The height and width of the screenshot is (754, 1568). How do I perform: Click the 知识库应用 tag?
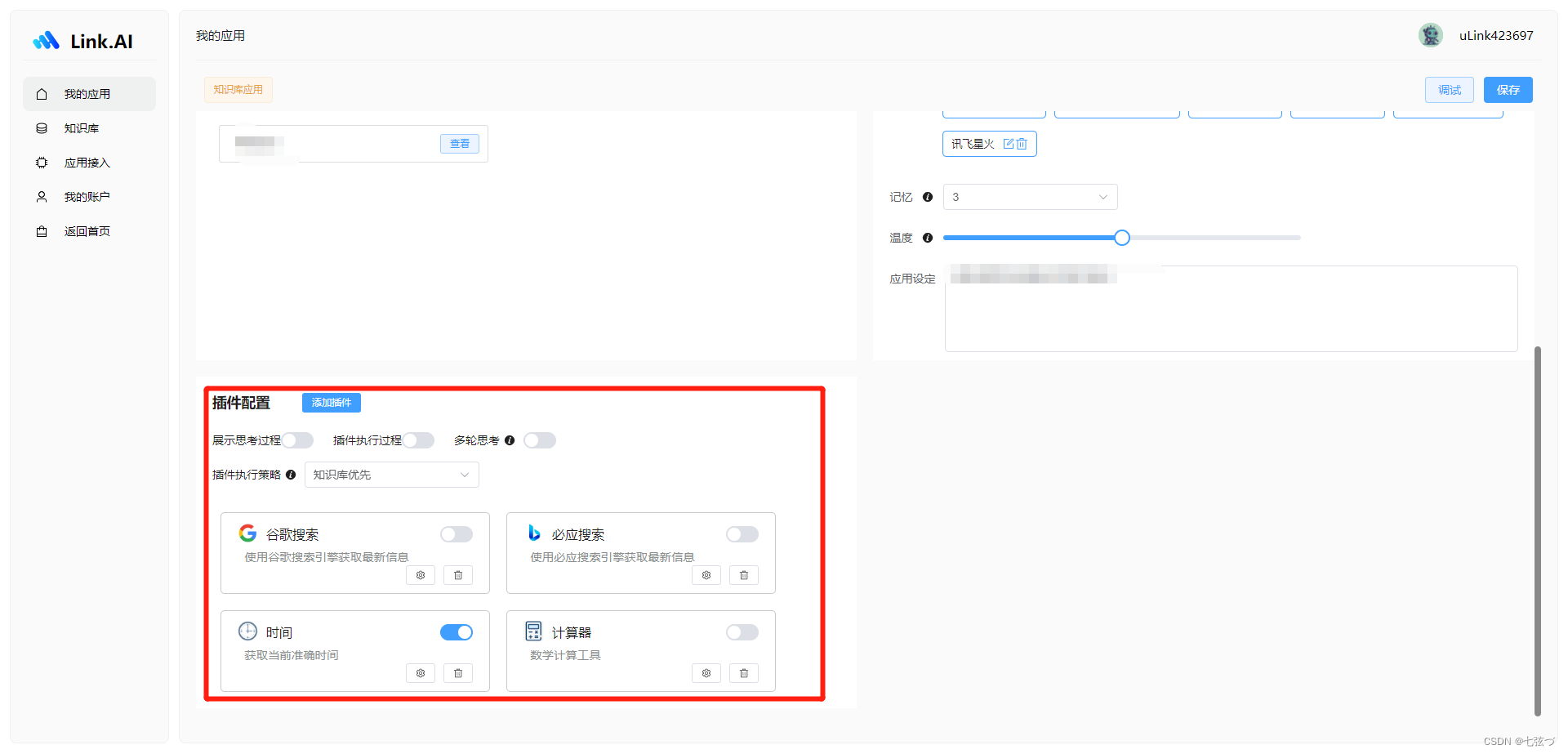238,90
